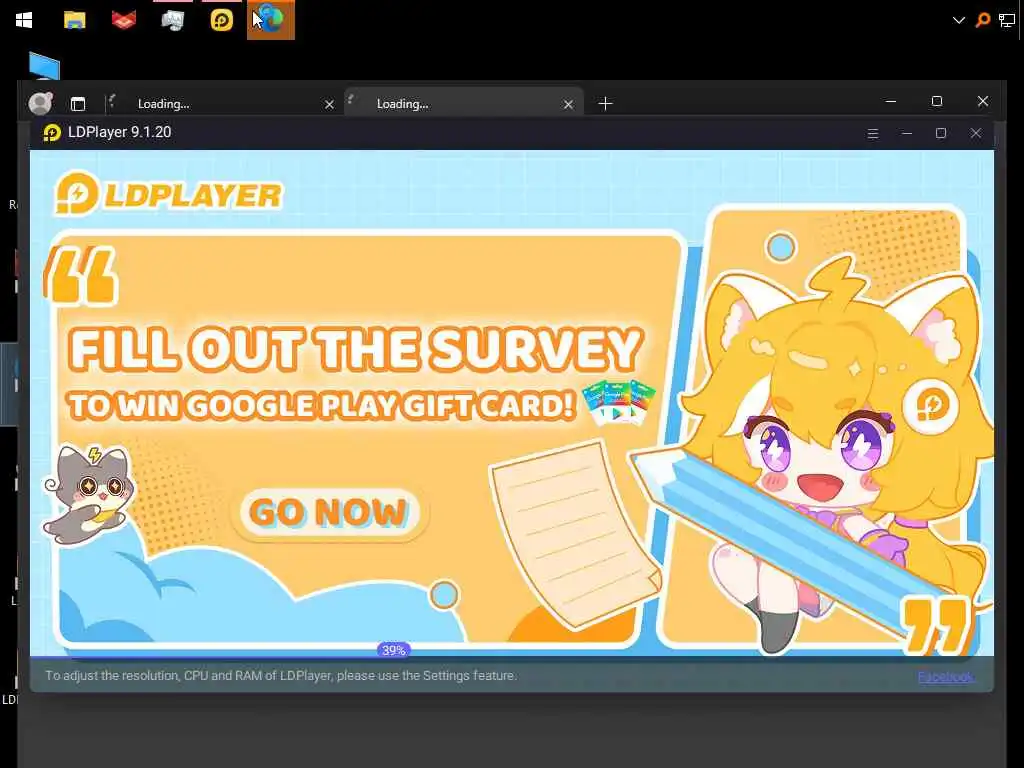Open File Explorer from the taskbar

tap(74, 20)
